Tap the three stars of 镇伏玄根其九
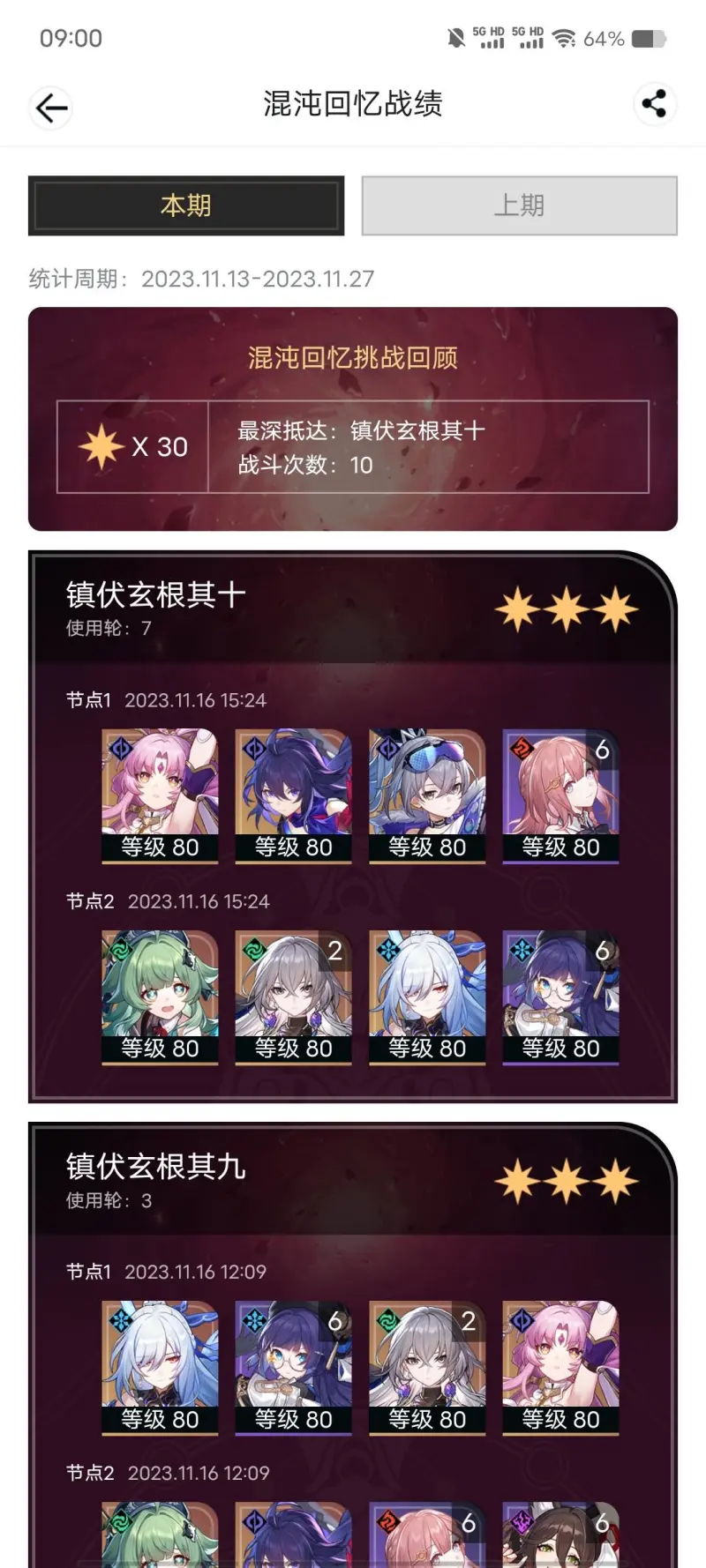706x1568 pixels. click(x=567, y=1181)
